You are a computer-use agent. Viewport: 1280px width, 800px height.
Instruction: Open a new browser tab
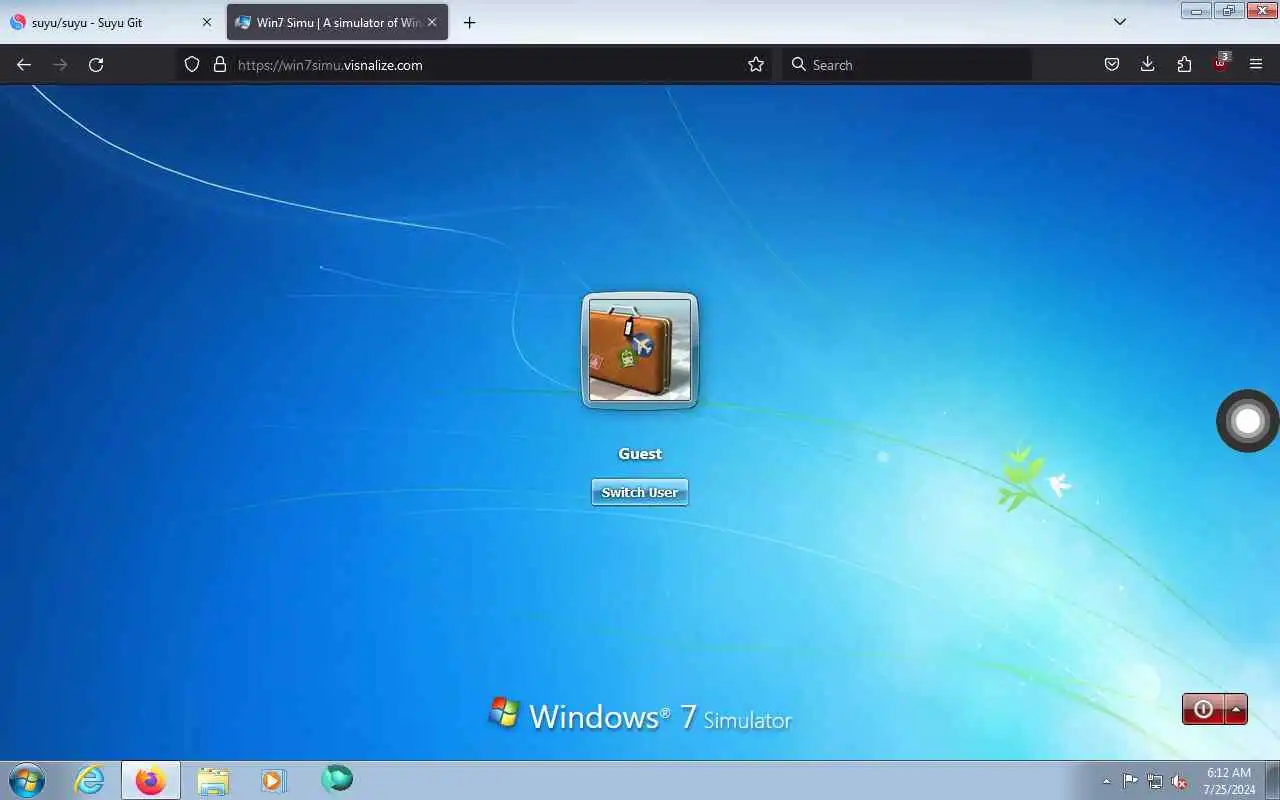(470, 22)
